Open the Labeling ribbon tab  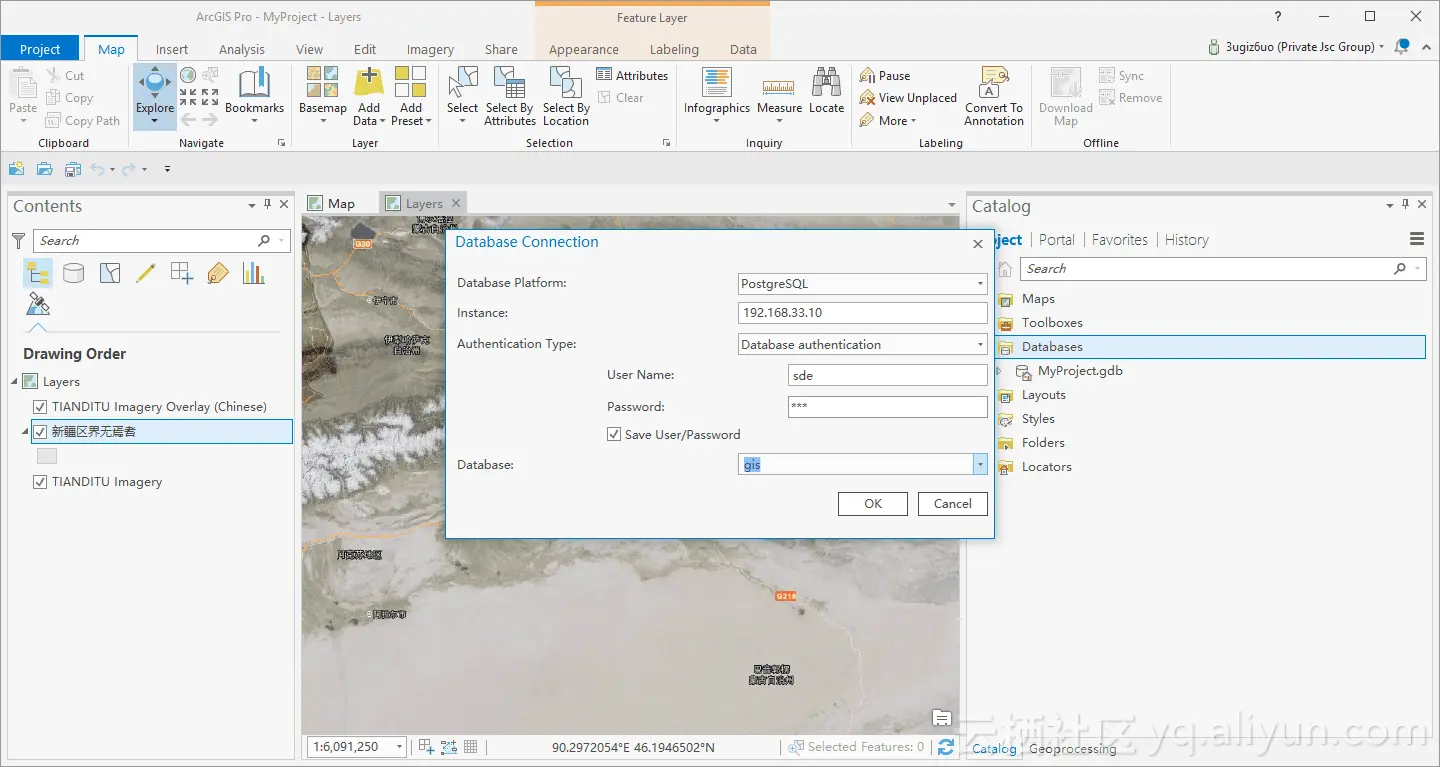pyautogui.click(x=673, y=48)
